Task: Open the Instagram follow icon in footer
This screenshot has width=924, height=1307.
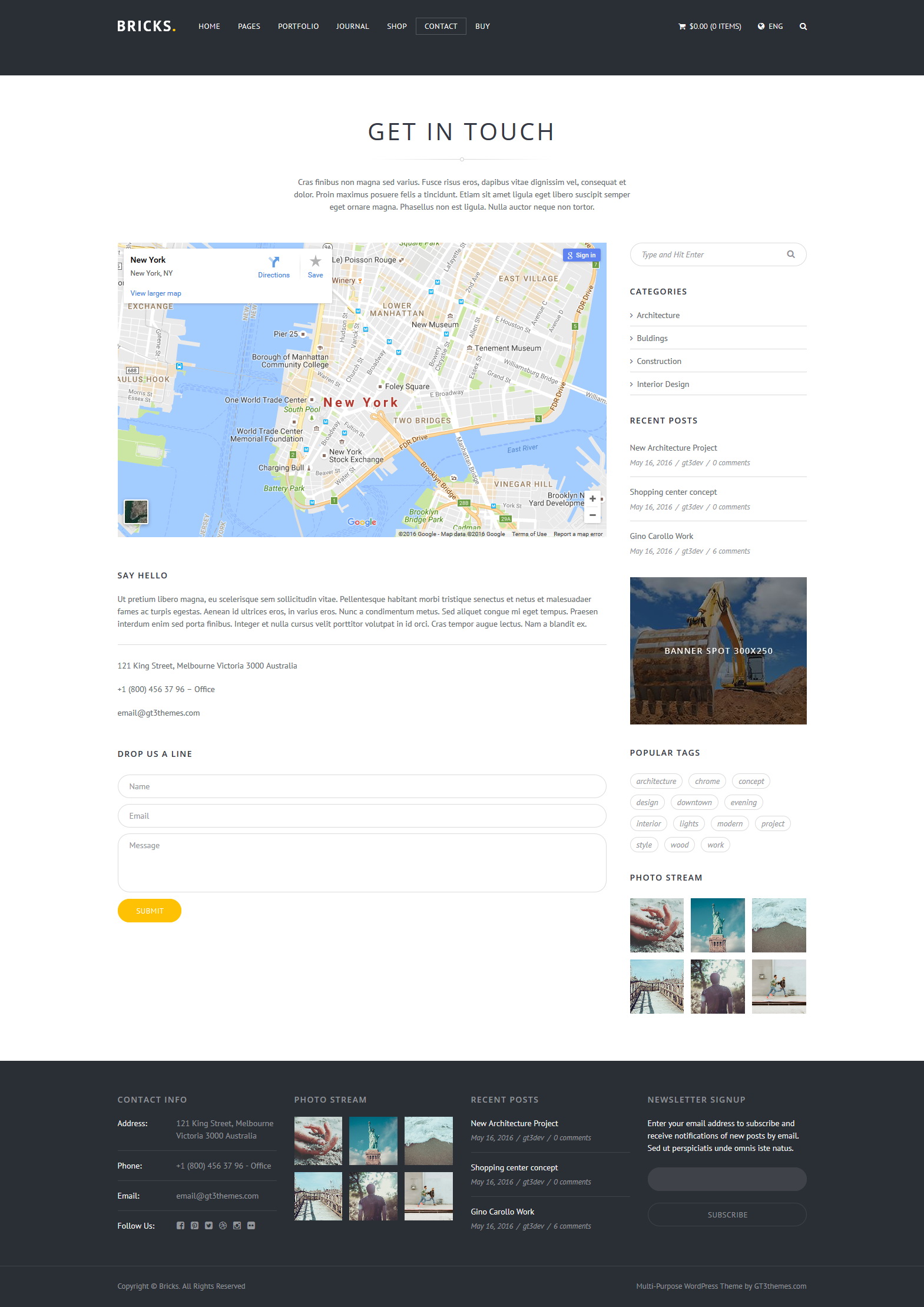Action: point(237,1226)
